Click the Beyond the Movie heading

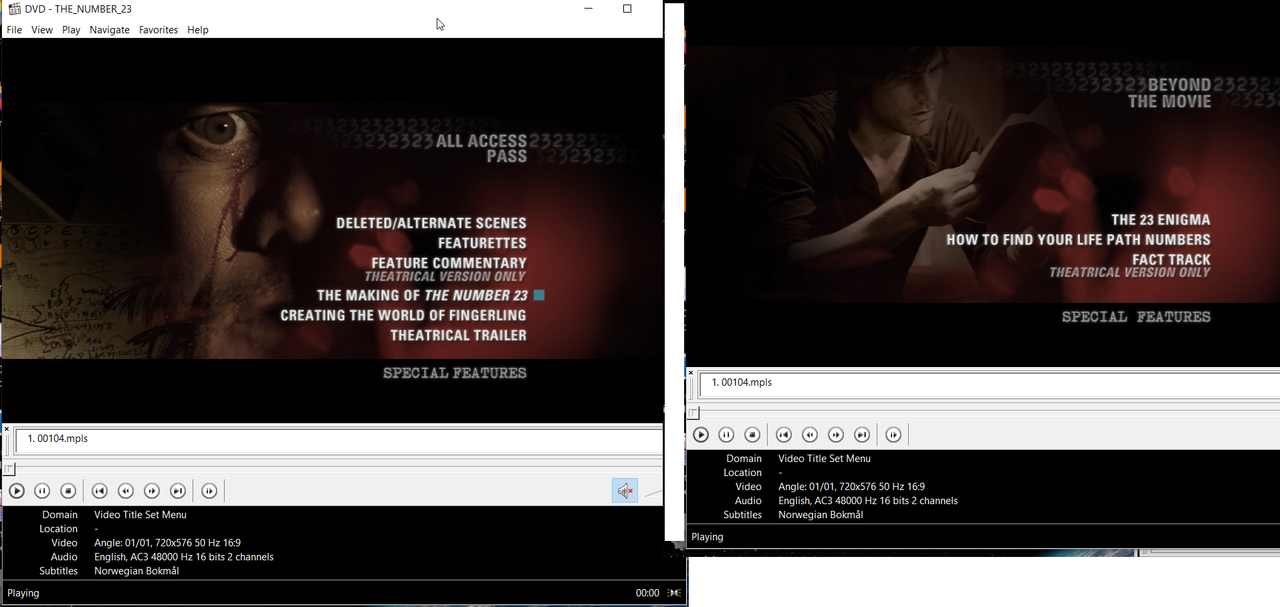1169,93
